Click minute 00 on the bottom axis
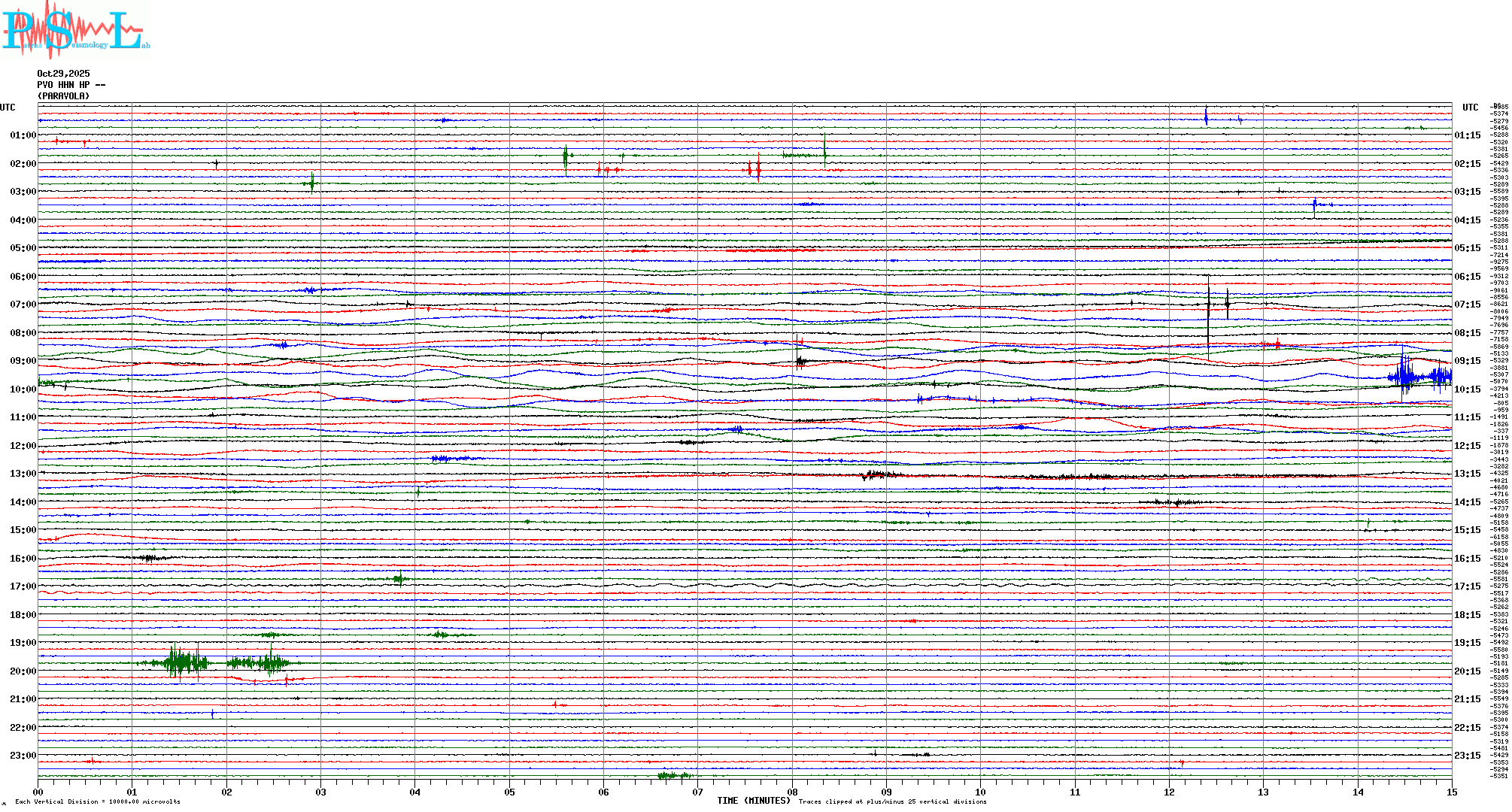The width and height of the screenshot is (1512, 812). coord(38,792)
